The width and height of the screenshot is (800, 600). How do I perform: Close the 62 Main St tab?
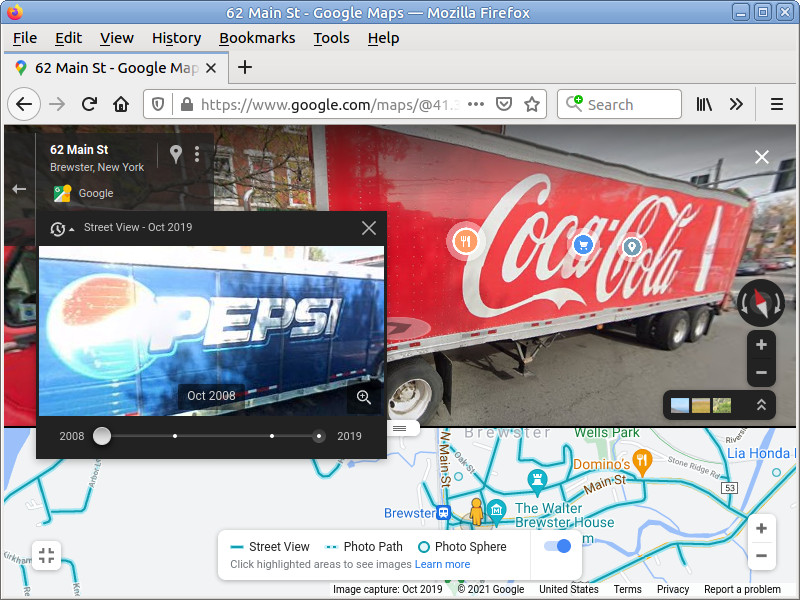coord(211,68)
